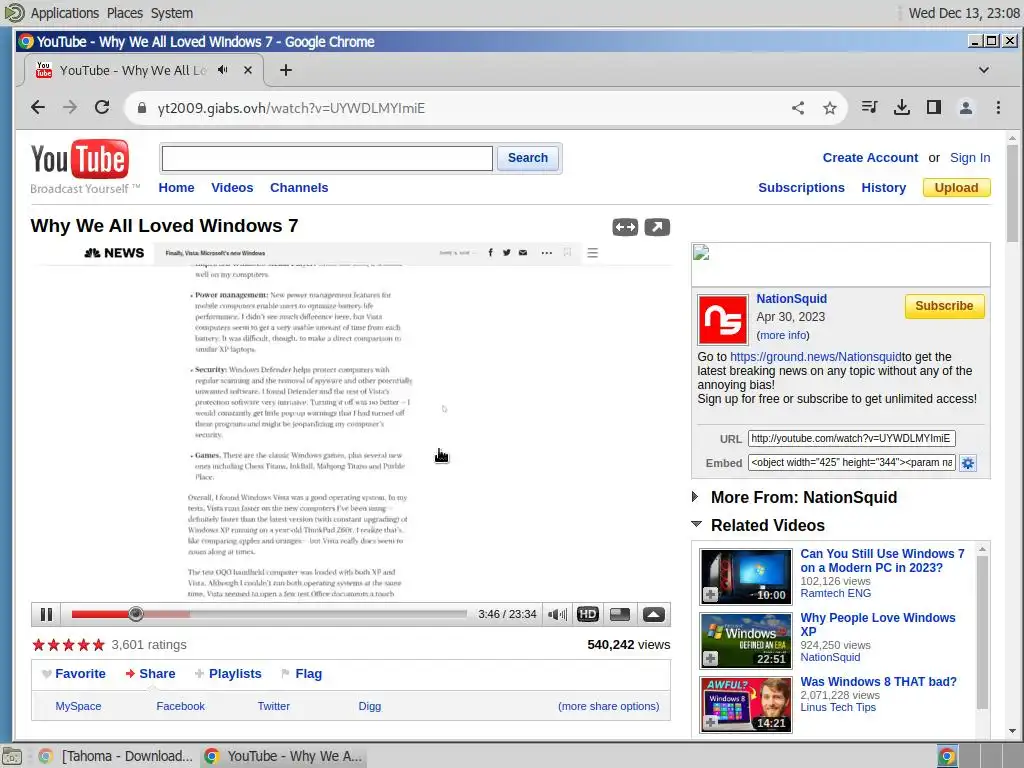Open a new browser tab

click(285, 70)
